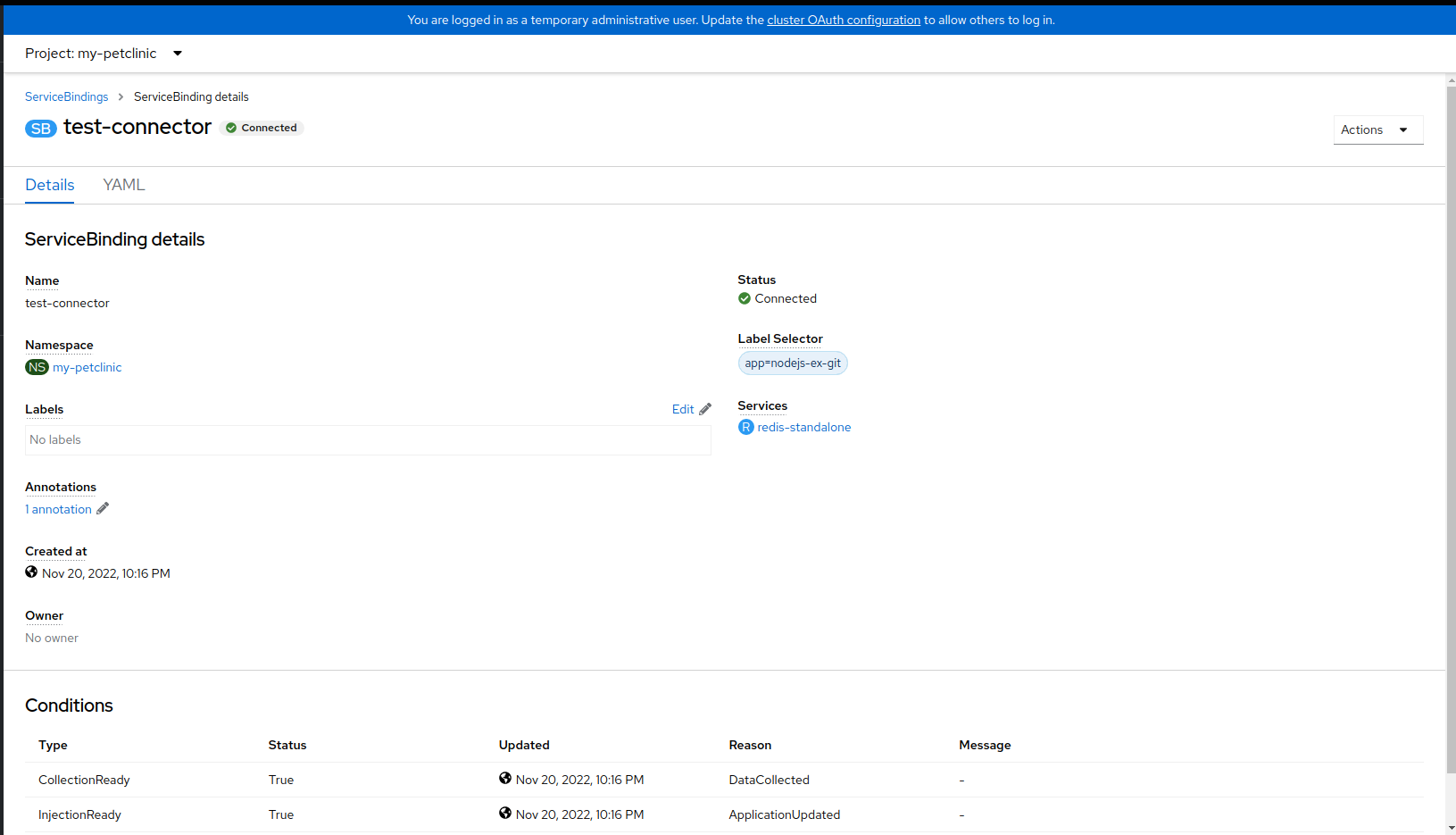Screen dimensions: 1456x835
Task: Click the Edit labels link
Action: (x=683, y=409)
